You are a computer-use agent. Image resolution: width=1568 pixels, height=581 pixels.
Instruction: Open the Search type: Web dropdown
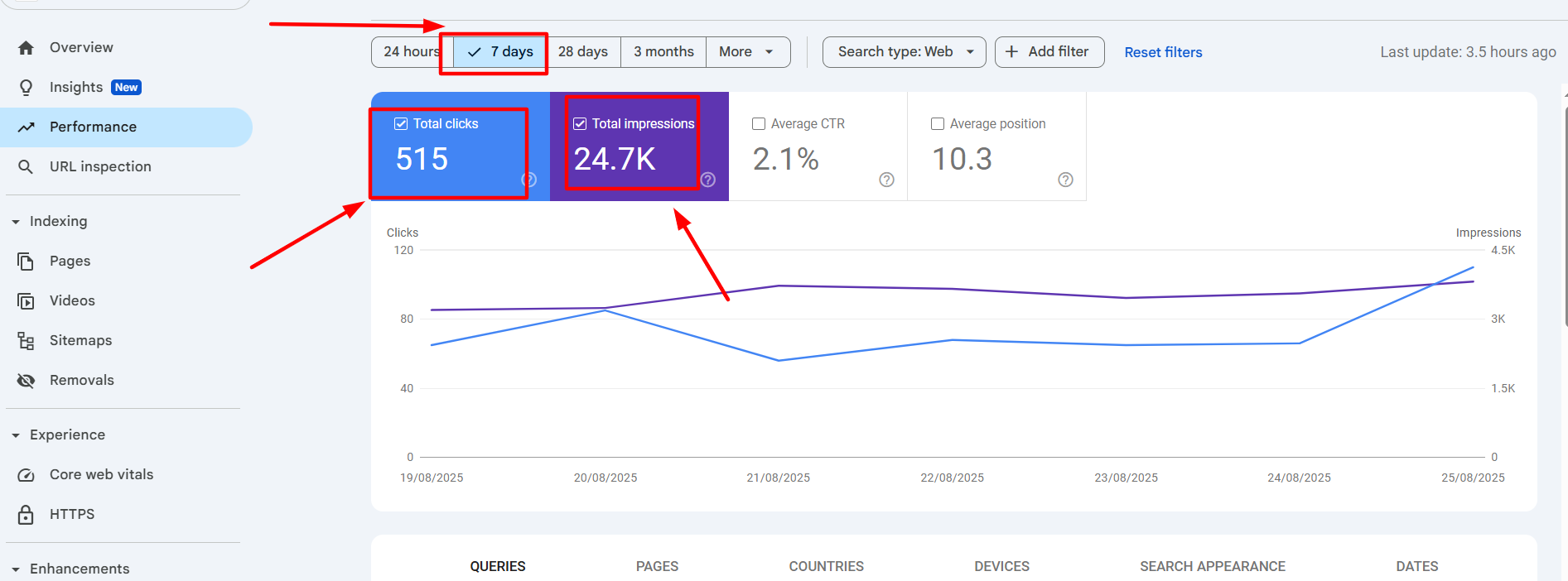904,52
